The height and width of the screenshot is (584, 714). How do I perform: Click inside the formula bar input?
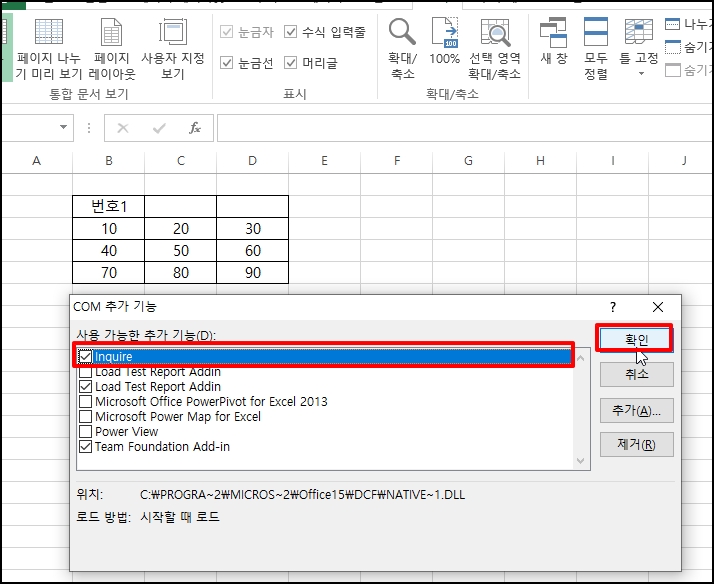coord(464,128)
